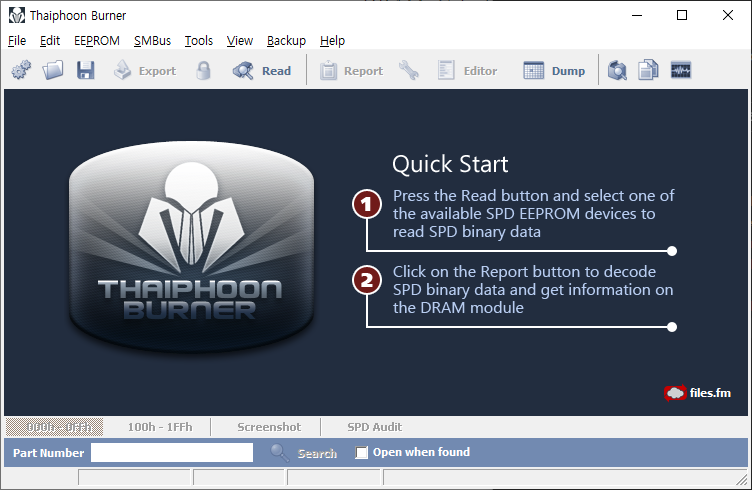The image size is (752, 490).
Task: Maximize the Thaiphoon Burner window
Action: 682,15
